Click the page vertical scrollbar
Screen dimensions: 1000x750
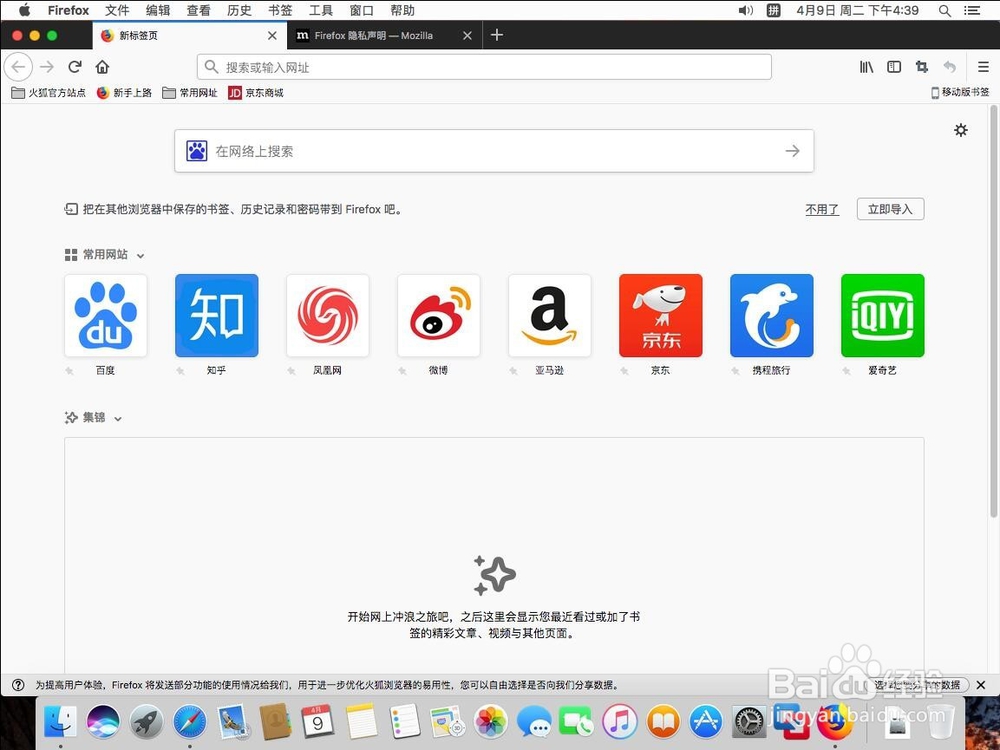point(994,312)
